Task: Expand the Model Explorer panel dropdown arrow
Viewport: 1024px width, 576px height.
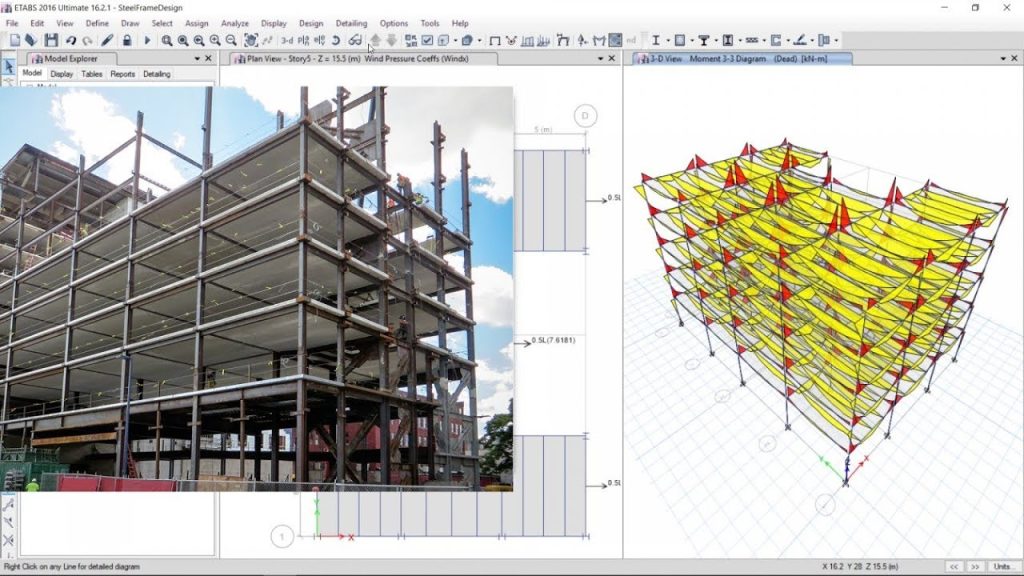Action: pos(197,58)
